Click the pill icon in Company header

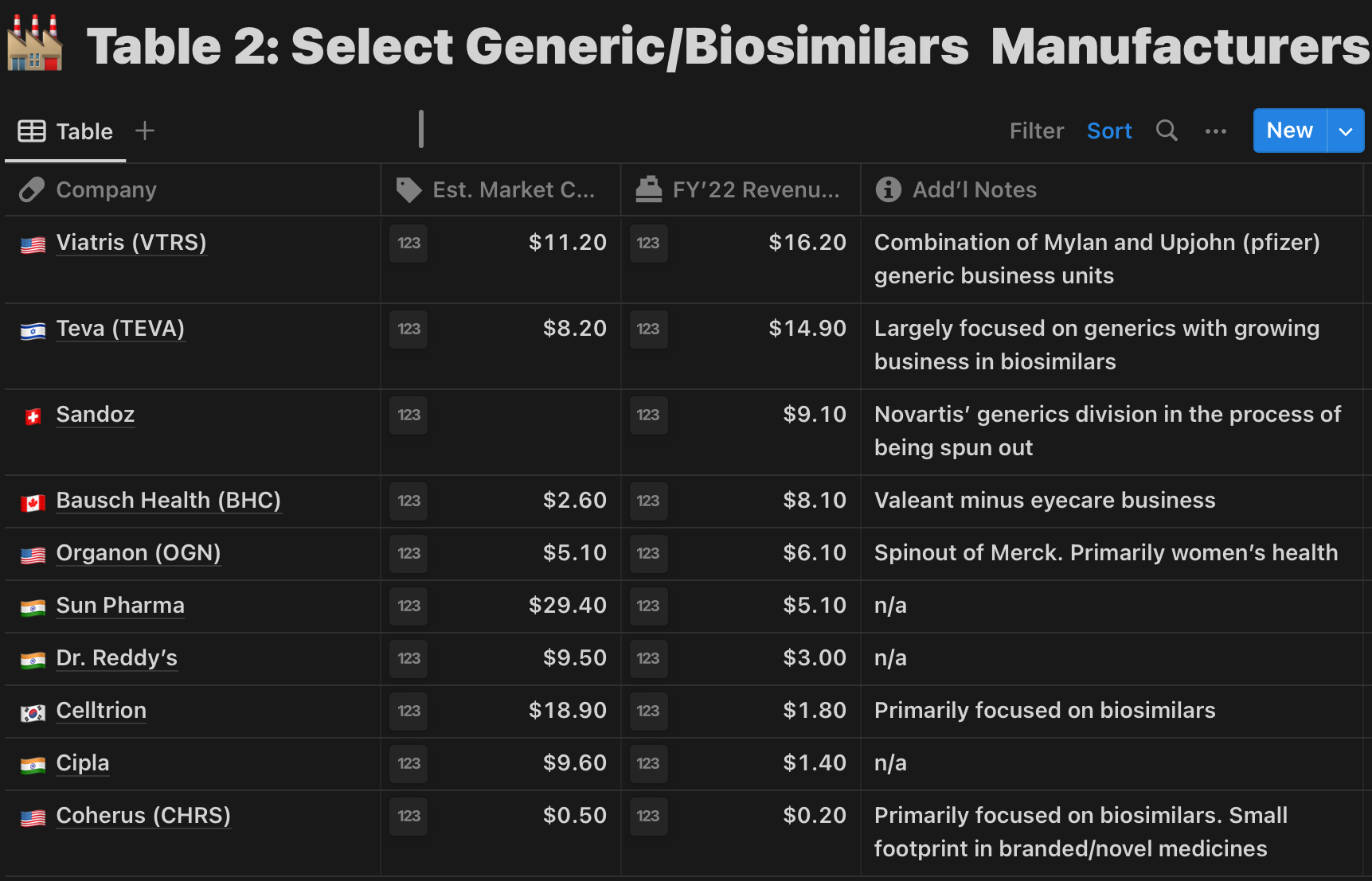click(32, 189)
